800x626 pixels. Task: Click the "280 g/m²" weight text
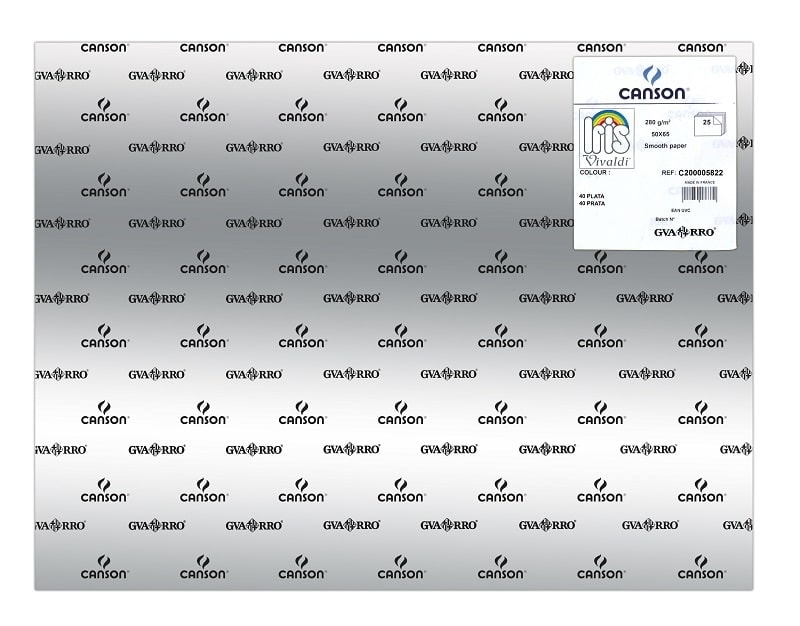click(x=658, y=122)
